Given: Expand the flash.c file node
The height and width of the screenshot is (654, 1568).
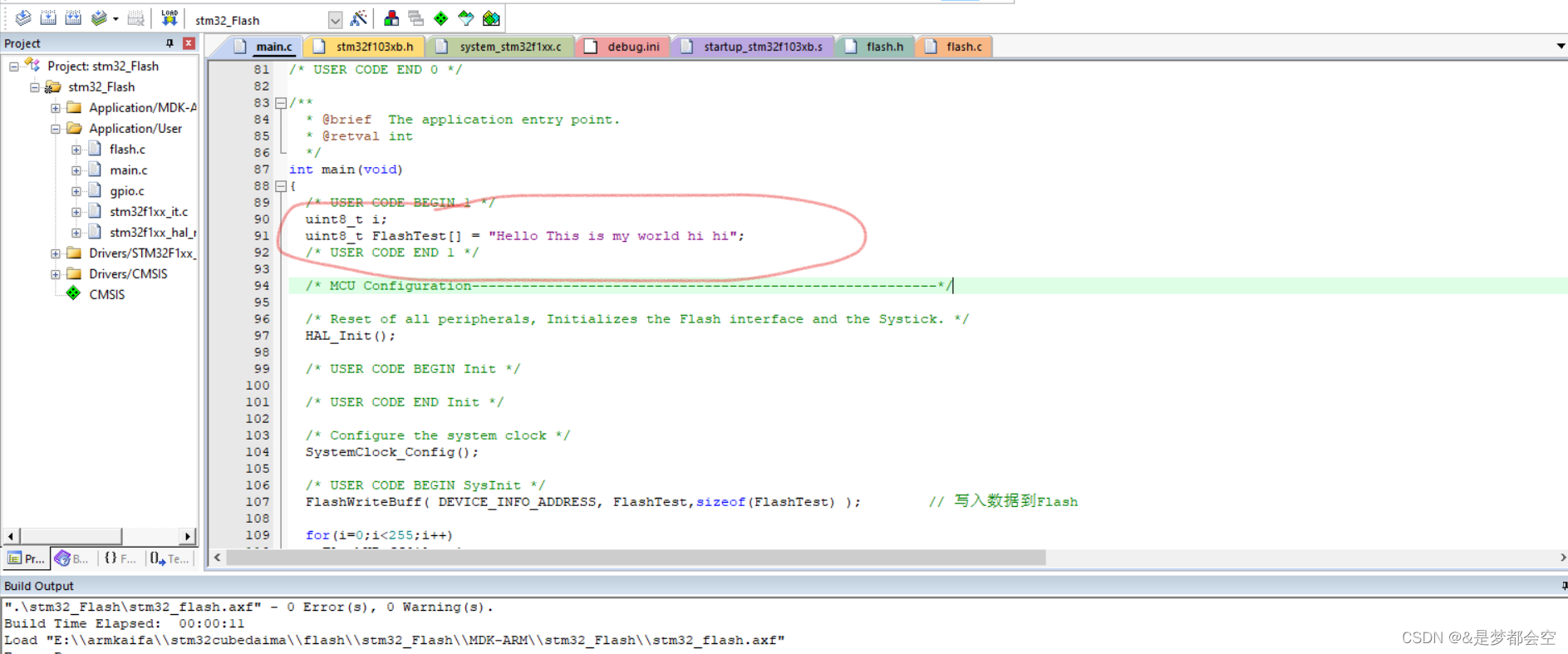Looking at the screenshot, I should tap(76, 149).
